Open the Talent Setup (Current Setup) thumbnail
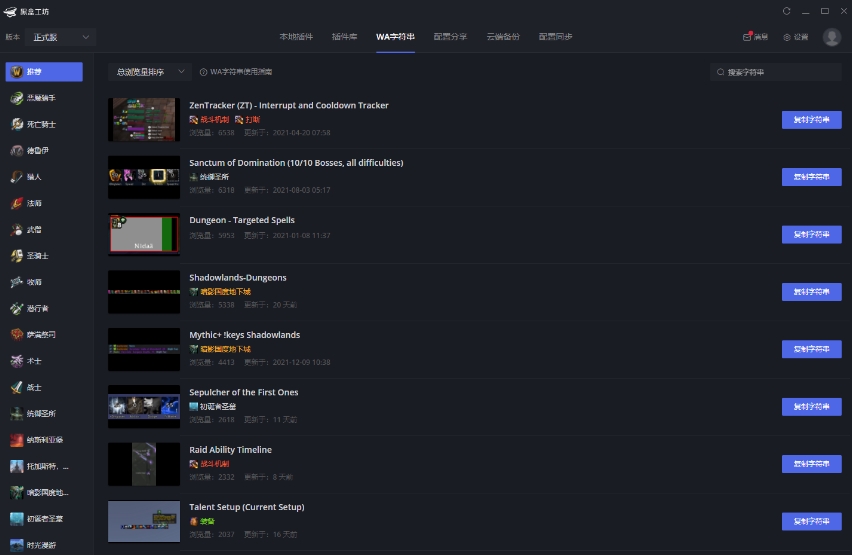The width and height of the screenshot is (852, 558). pos(144,521)
